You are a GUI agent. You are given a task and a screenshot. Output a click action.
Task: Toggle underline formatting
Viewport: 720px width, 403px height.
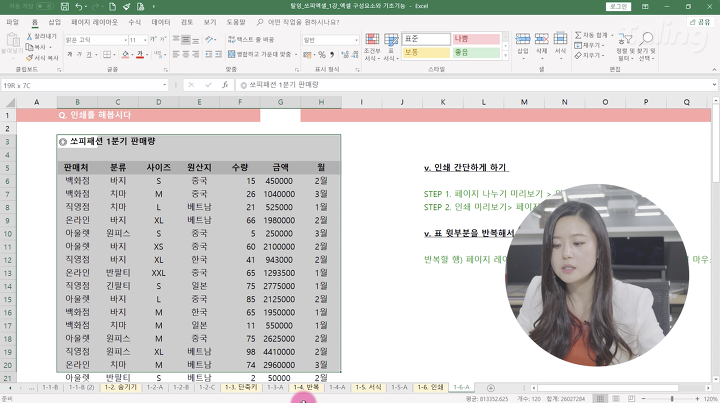(89, 55)
